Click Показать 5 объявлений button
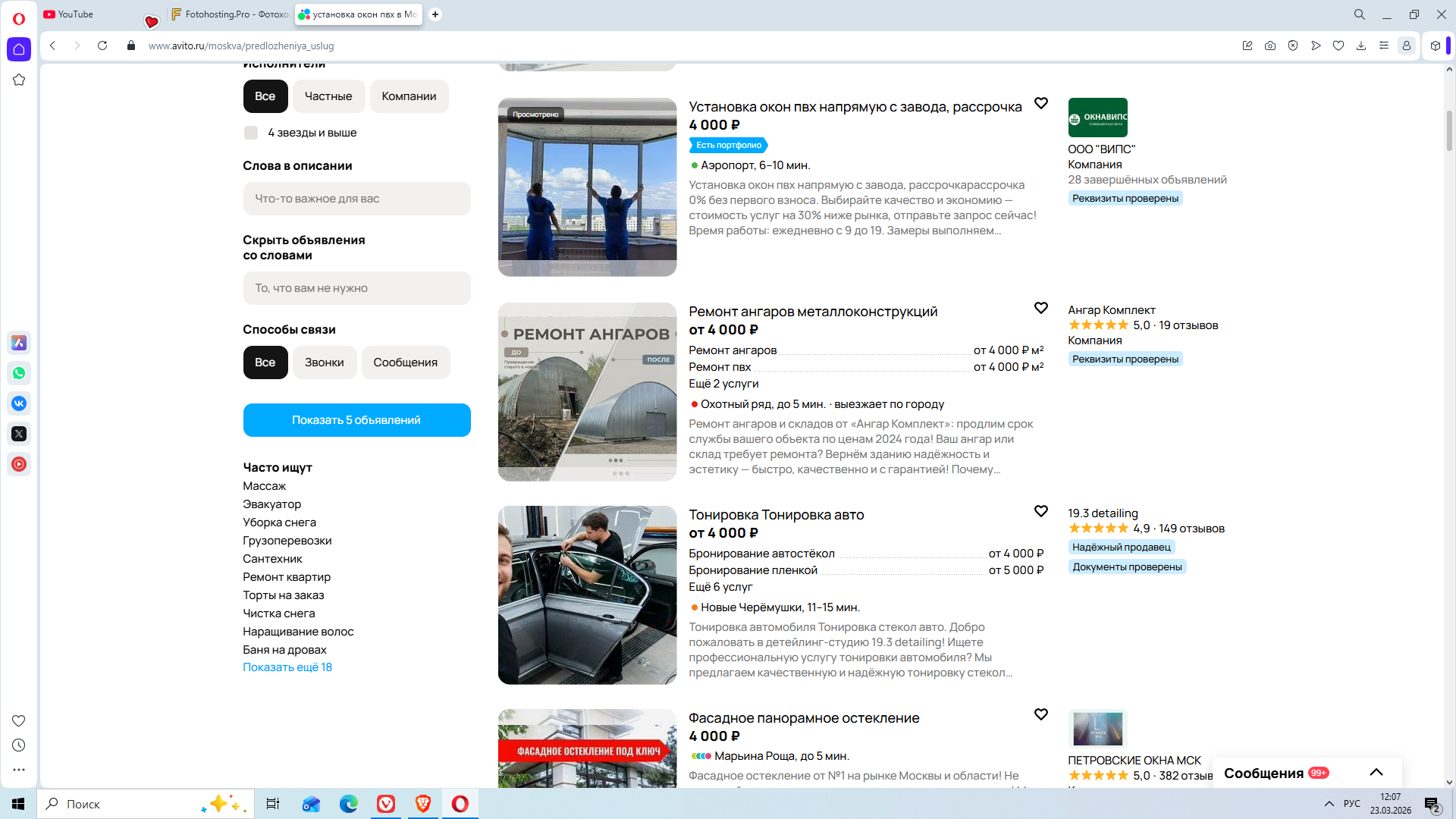The height and width of the screenshot is (819, 1456). [x=356, y=420]
